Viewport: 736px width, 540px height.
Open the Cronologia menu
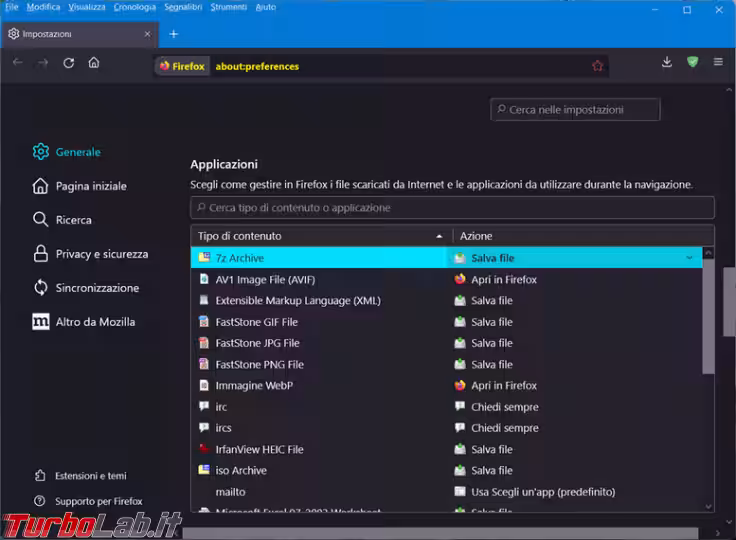click(x=135, y=7)
